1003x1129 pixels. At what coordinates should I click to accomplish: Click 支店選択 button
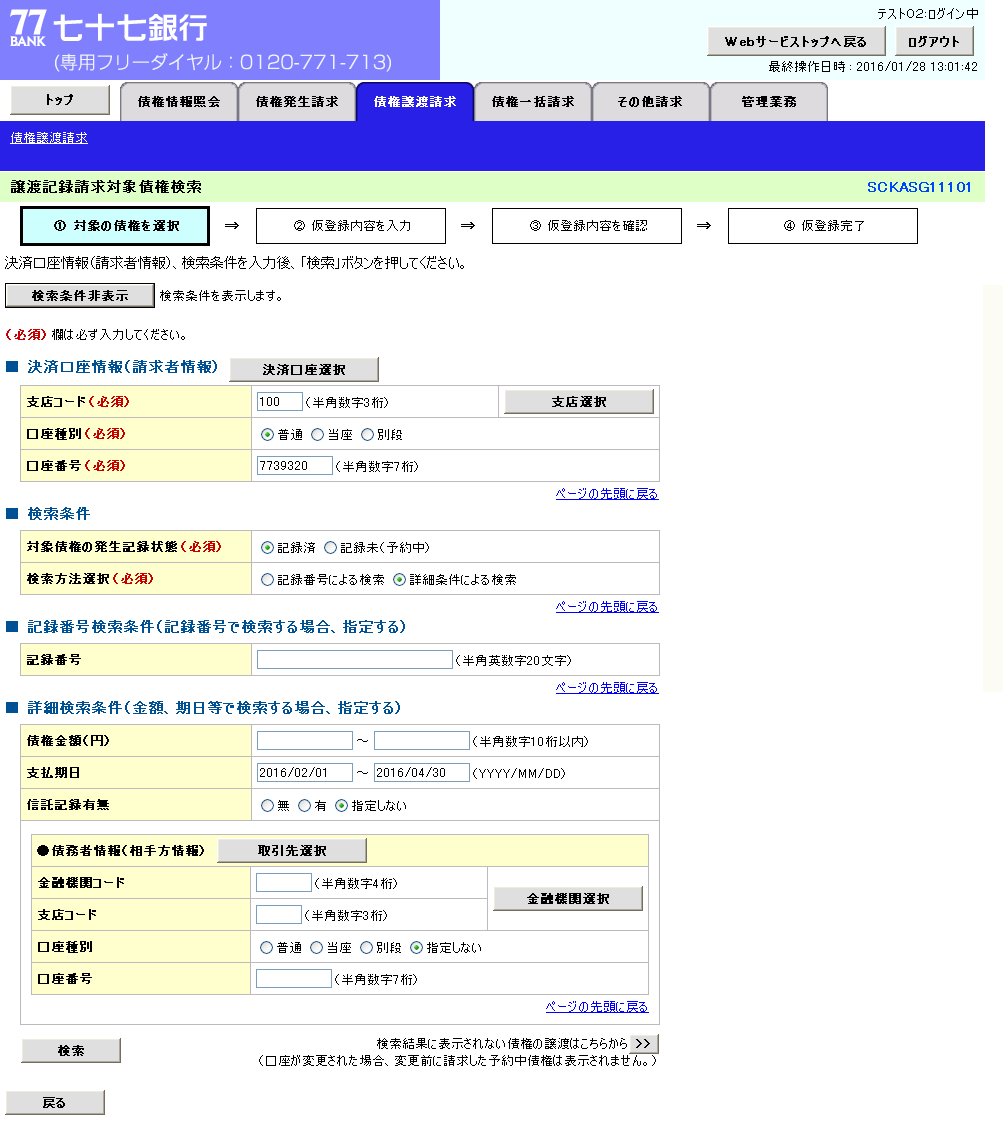pyautogui.click(x=579, y=402)
